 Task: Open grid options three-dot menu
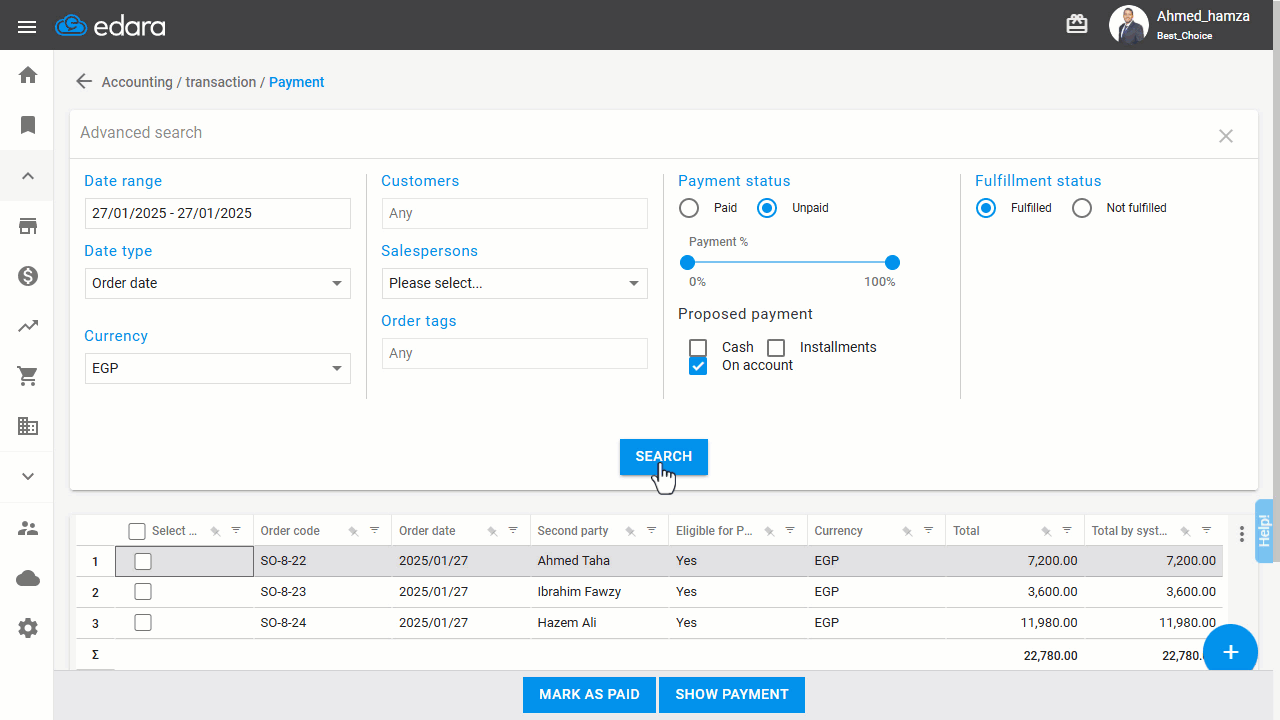(x=1242, y=534)
